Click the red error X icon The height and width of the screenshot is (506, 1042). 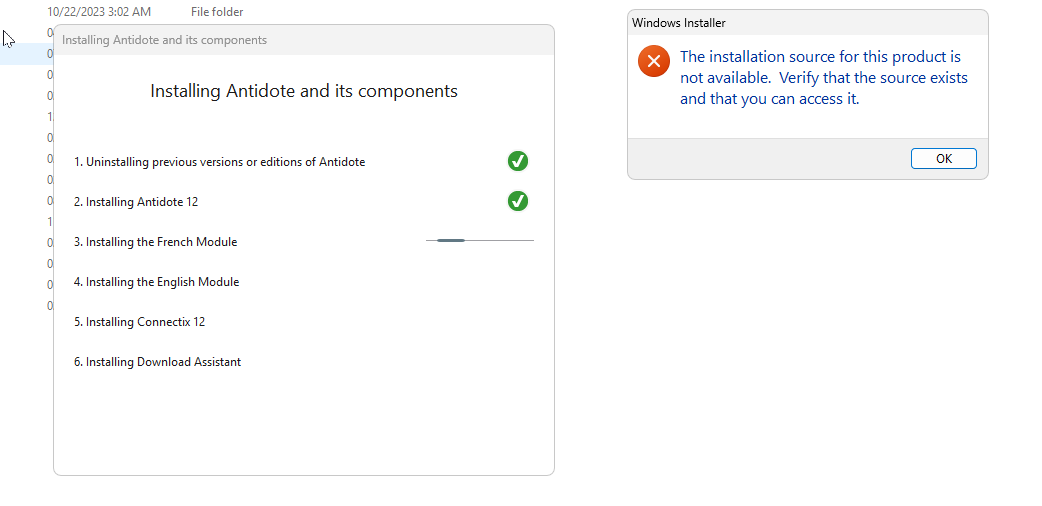tap(653, 62)
